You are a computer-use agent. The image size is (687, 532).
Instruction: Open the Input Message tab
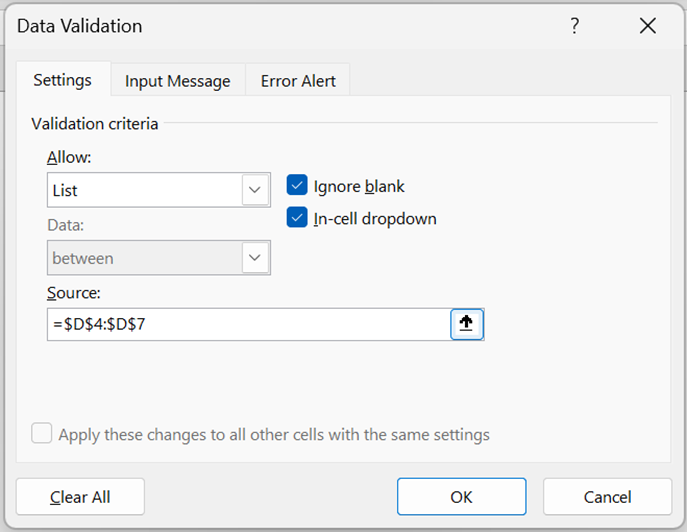[x=177, y=81]
